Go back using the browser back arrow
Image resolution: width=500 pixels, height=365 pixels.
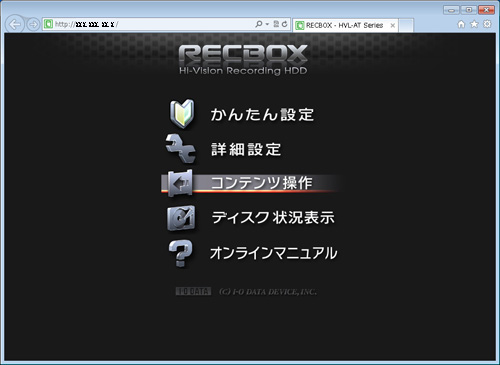point(15,24)
